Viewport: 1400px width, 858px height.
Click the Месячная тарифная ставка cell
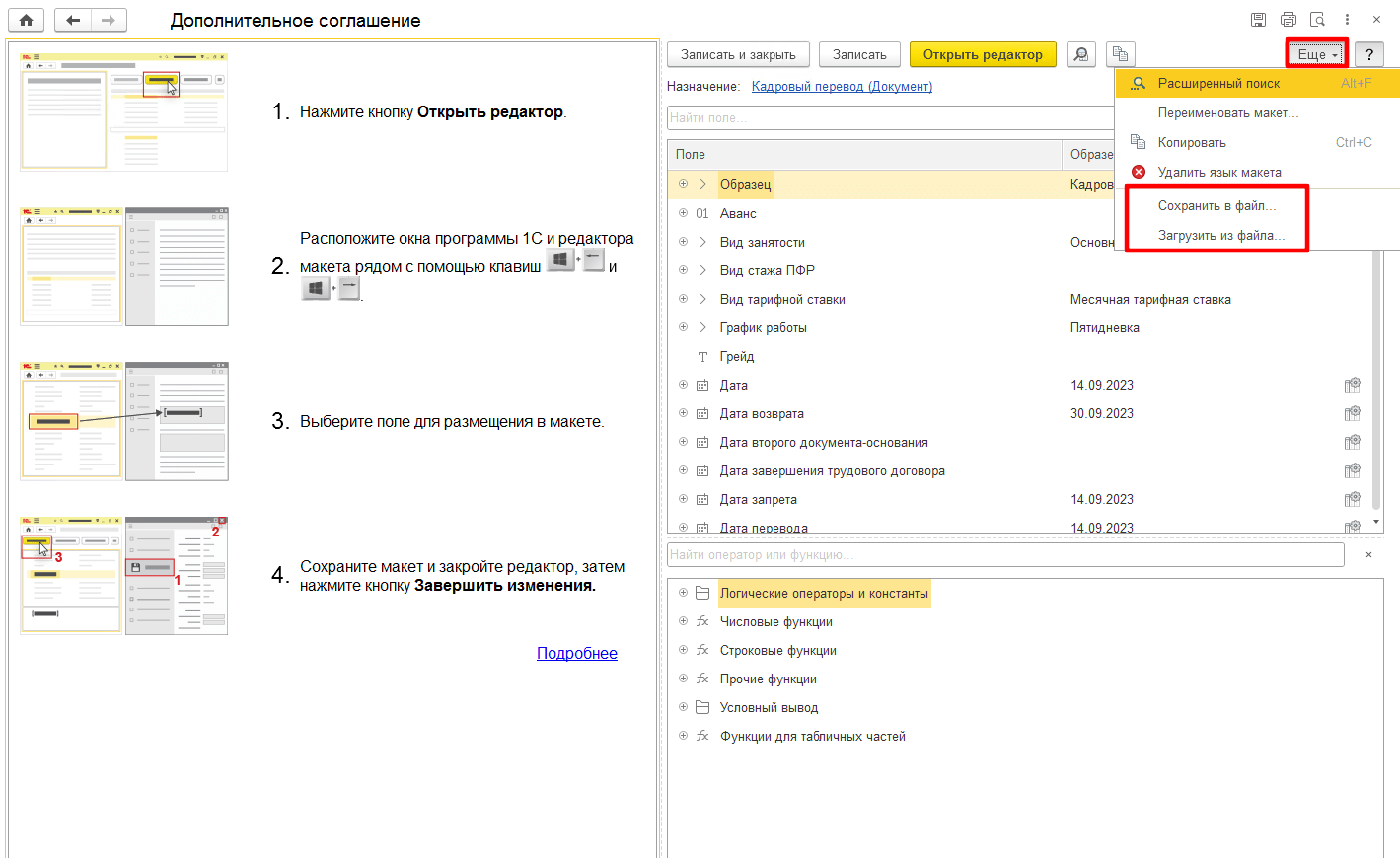coord(1150,299)
